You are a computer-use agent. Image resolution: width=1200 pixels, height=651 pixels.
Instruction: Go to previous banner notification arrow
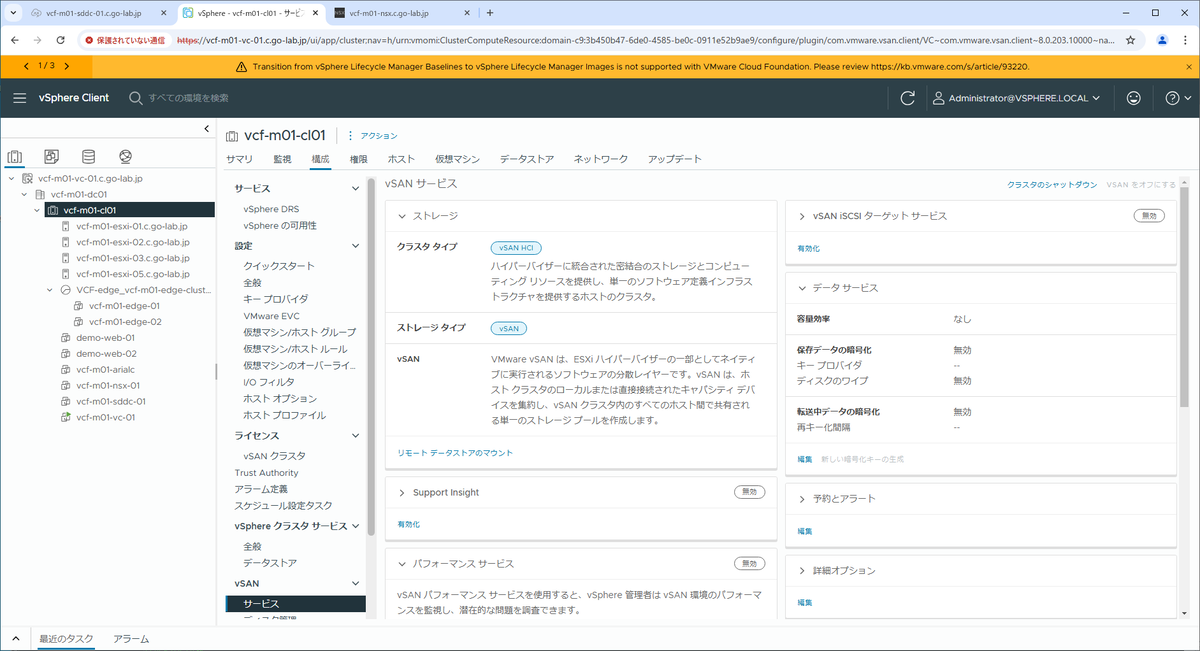pyautogui.click(x=27, y=66)
